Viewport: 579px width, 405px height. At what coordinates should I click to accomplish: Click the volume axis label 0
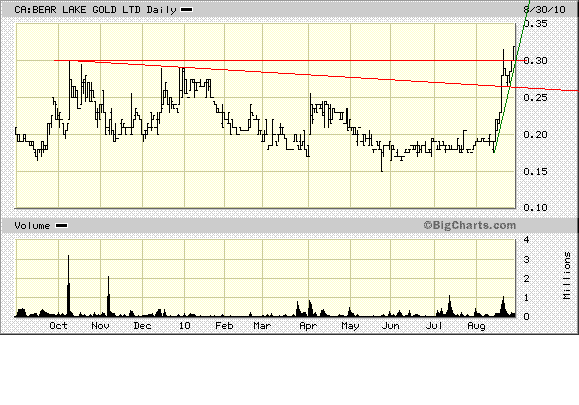pyautogui.click(x=527, y=317)
